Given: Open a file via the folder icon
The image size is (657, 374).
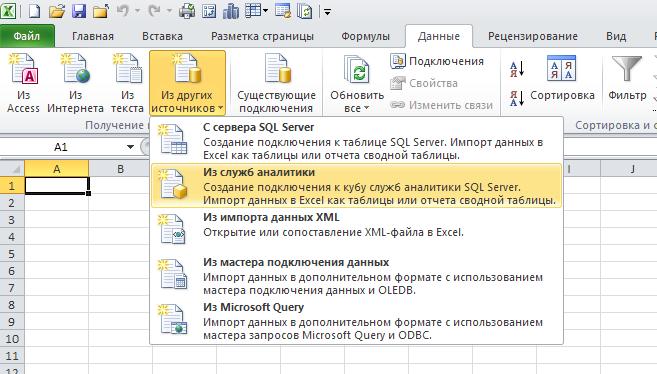Looking at the screenshot, I should click(57, 11).
